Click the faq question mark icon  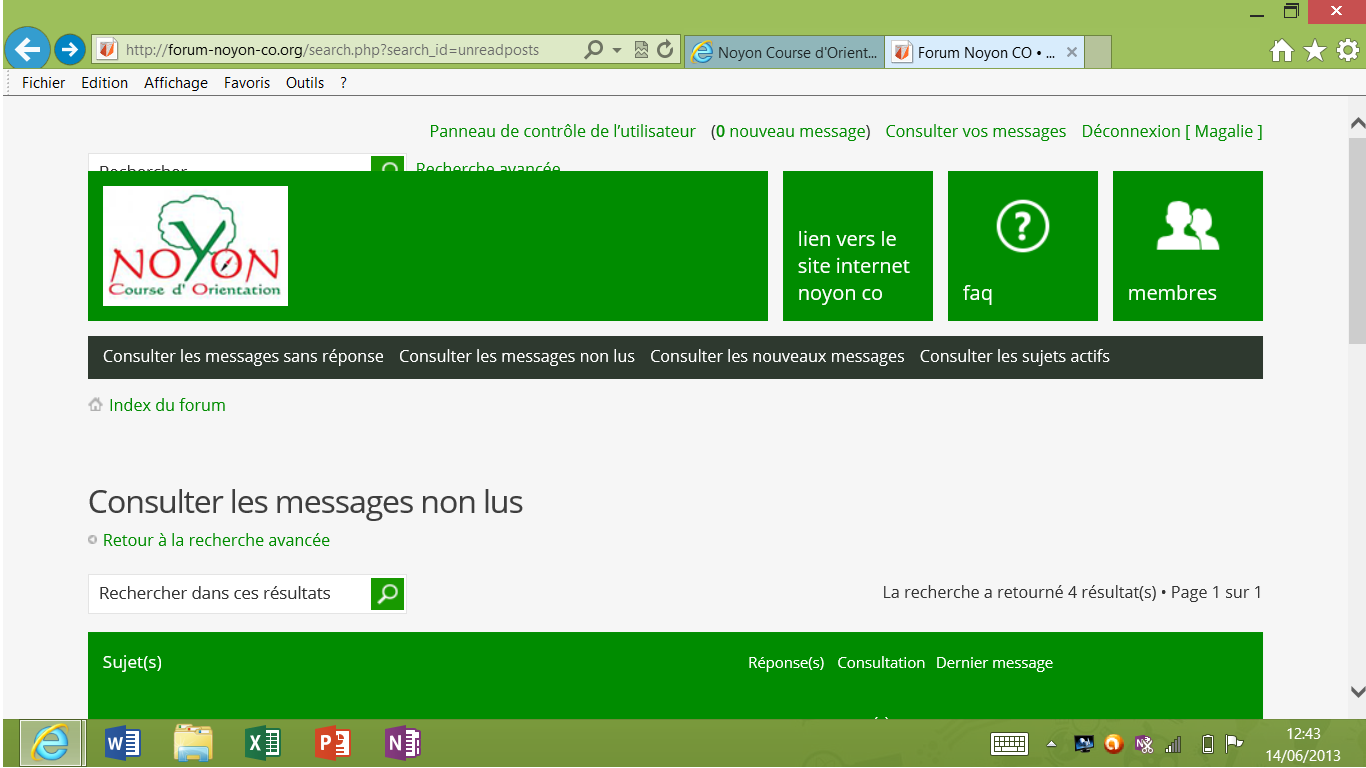click(1022, 227)
